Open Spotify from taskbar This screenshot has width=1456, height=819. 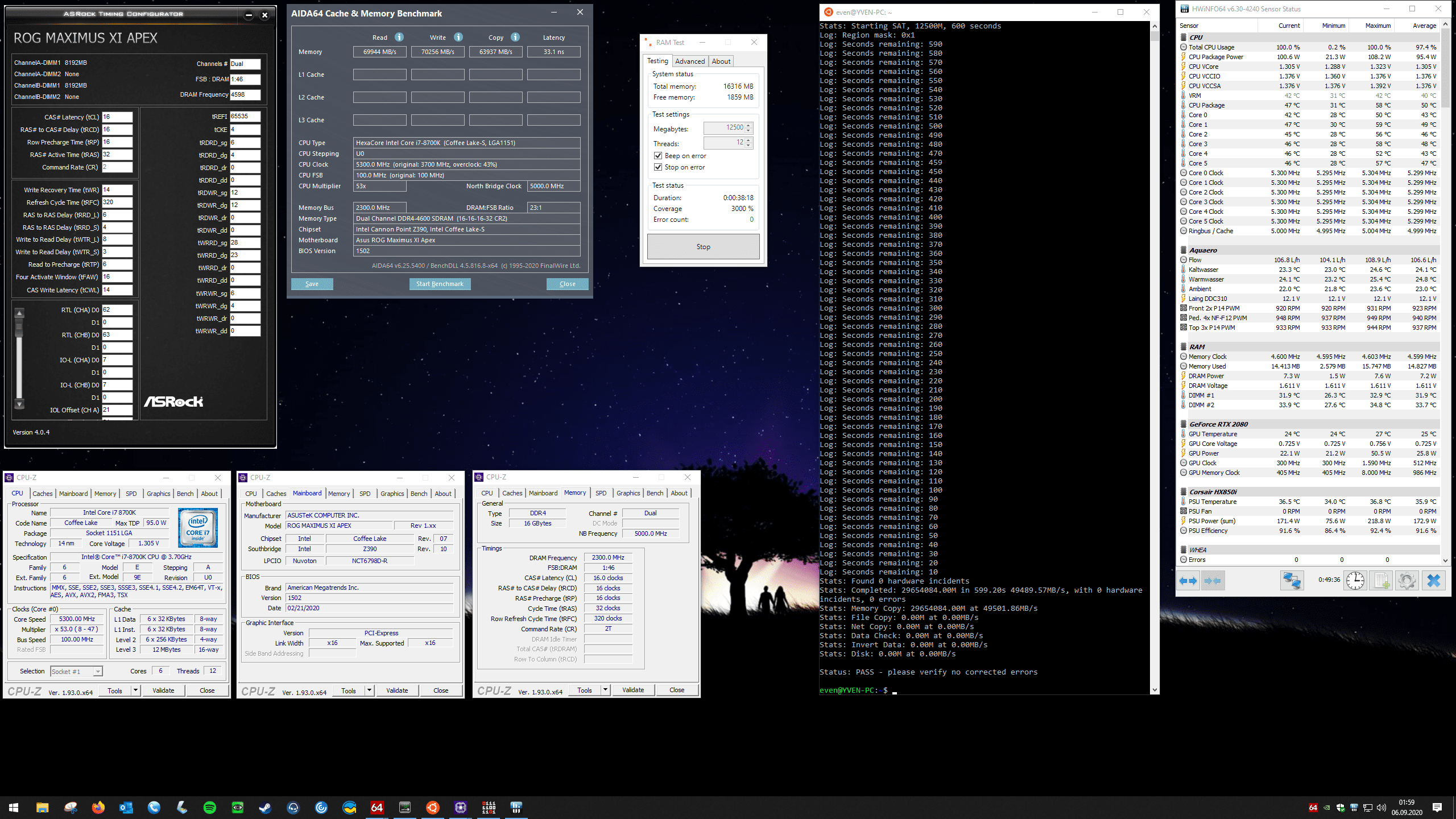210,808
